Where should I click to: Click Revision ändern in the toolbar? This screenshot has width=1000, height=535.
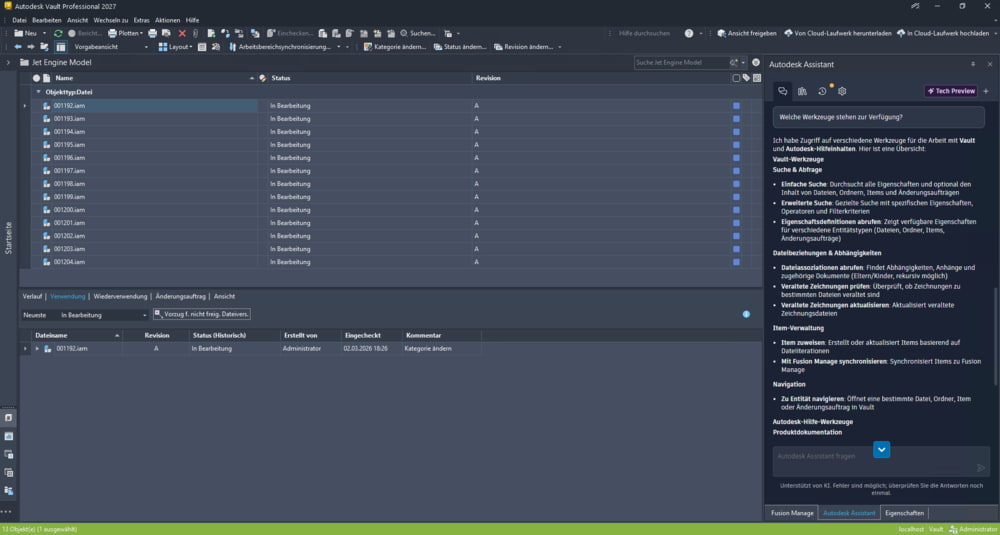click(x=524, y=47)
